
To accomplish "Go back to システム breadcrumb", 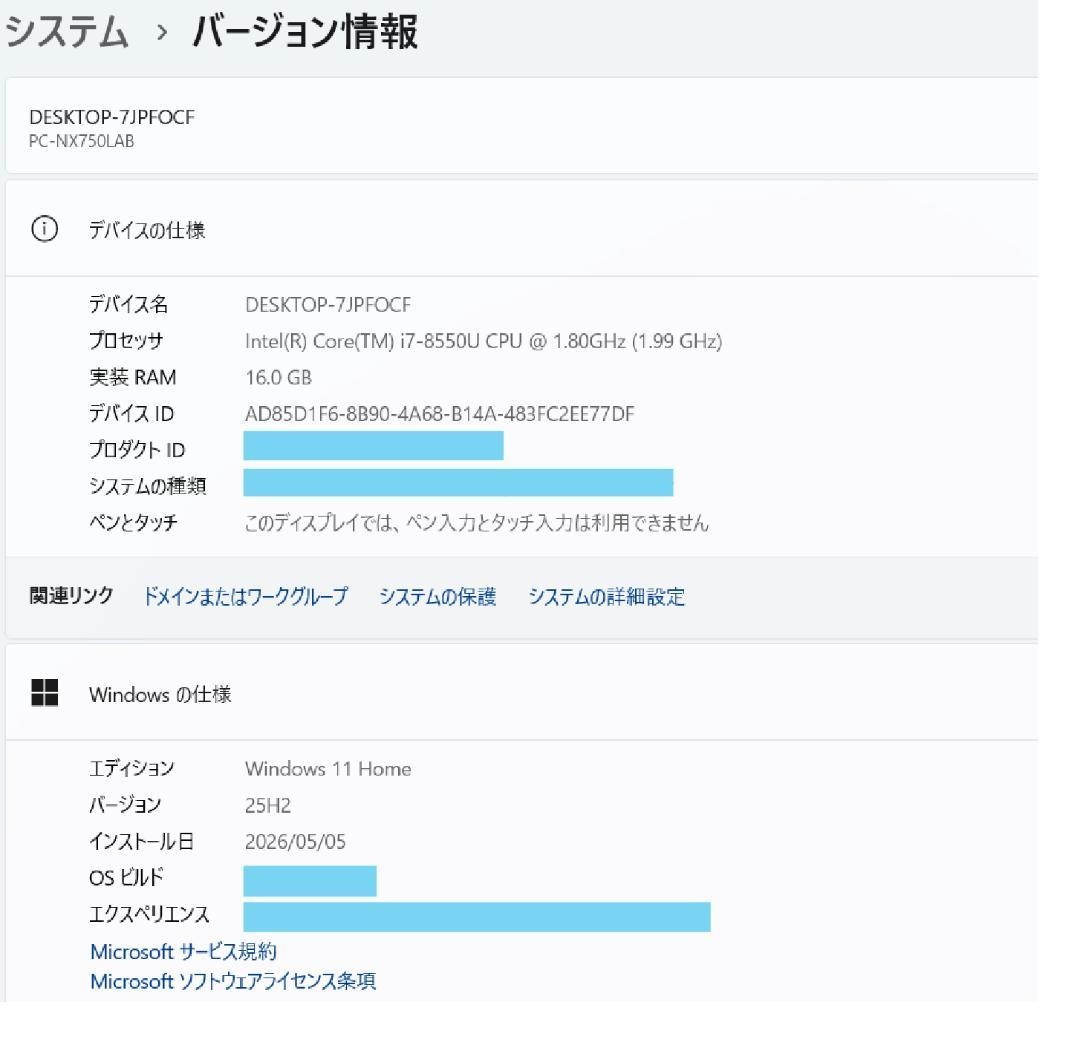I will [67, 32].
